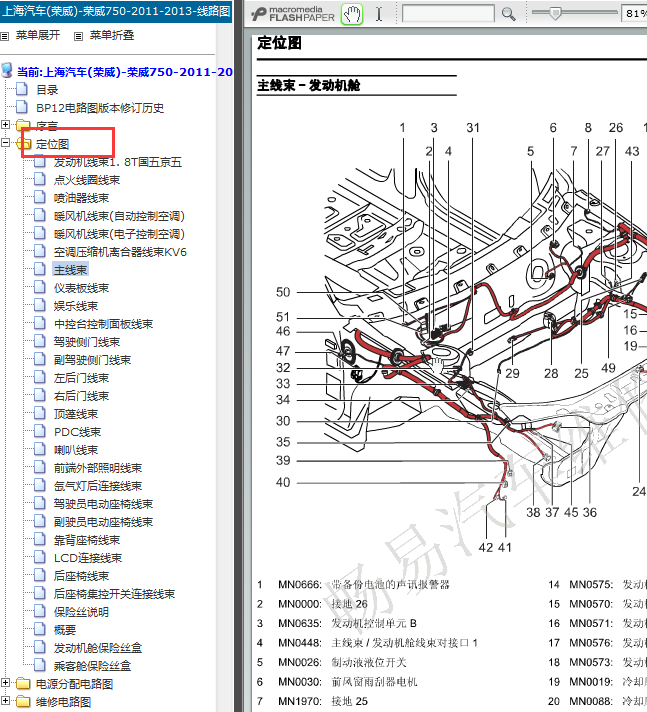The height and width of the screenshot is (712, 647).
Task: Open BP12电路图版本修订历史
Action: [100, 108]
